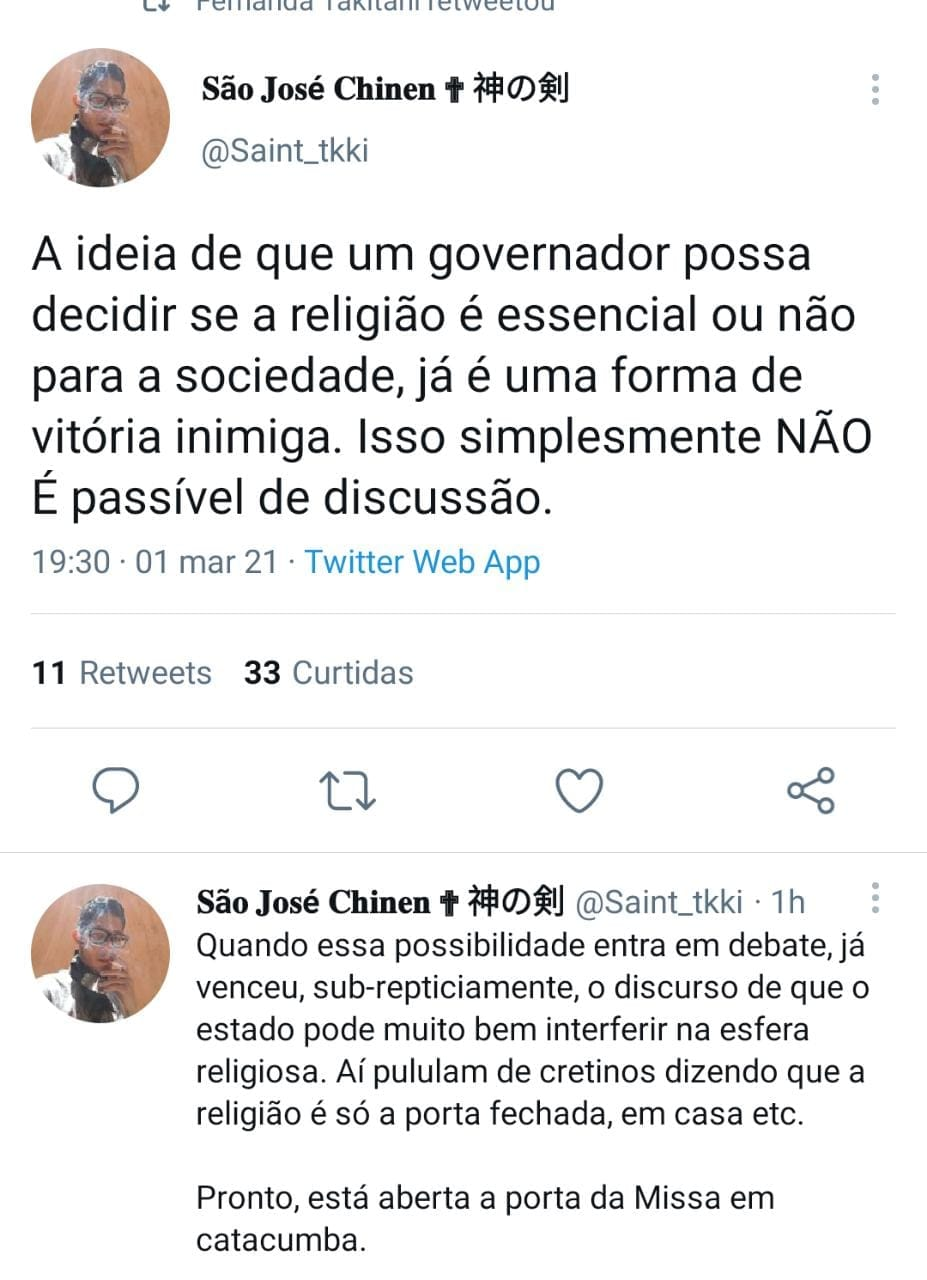Tap the retweeted-by arrows icon at top

click(x=156, y=5)
